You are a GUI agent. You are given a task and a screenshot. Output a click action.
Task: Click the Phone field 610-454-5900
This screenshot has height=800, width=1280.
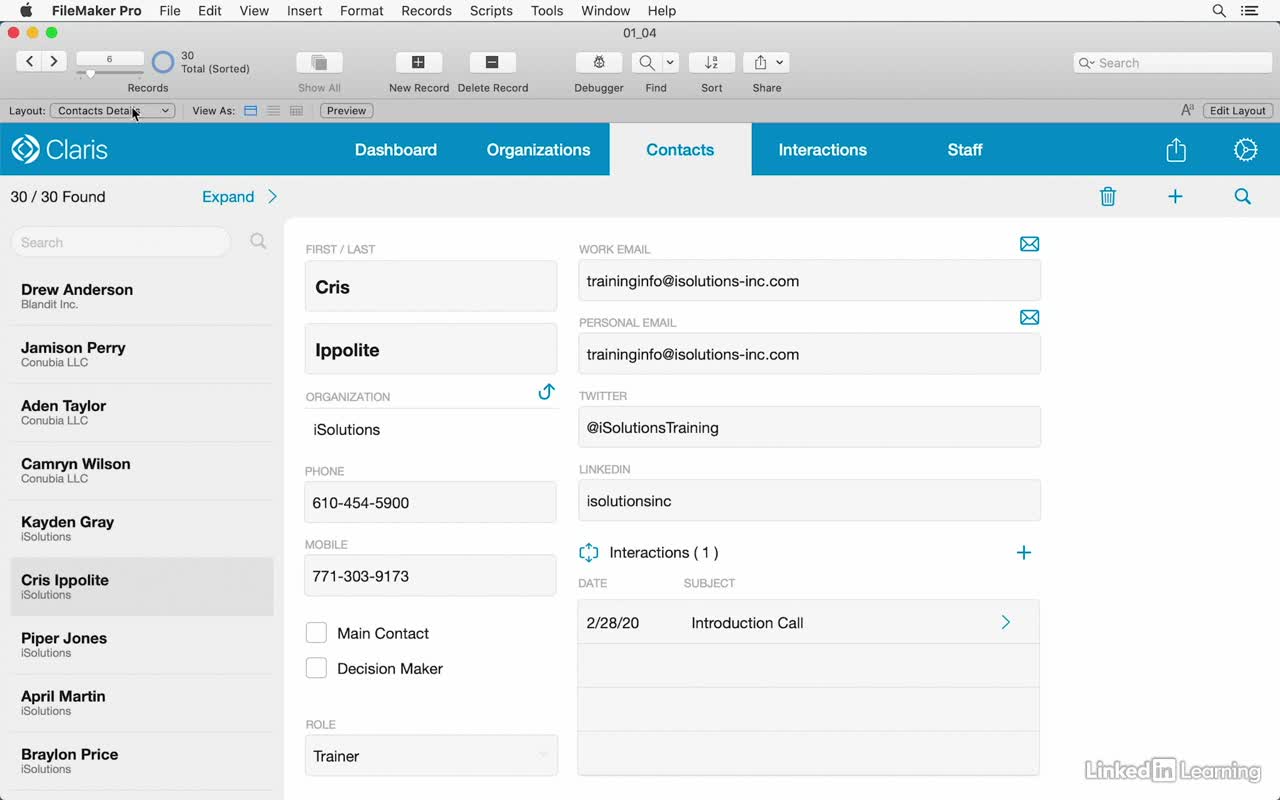[x=431, y=502]
